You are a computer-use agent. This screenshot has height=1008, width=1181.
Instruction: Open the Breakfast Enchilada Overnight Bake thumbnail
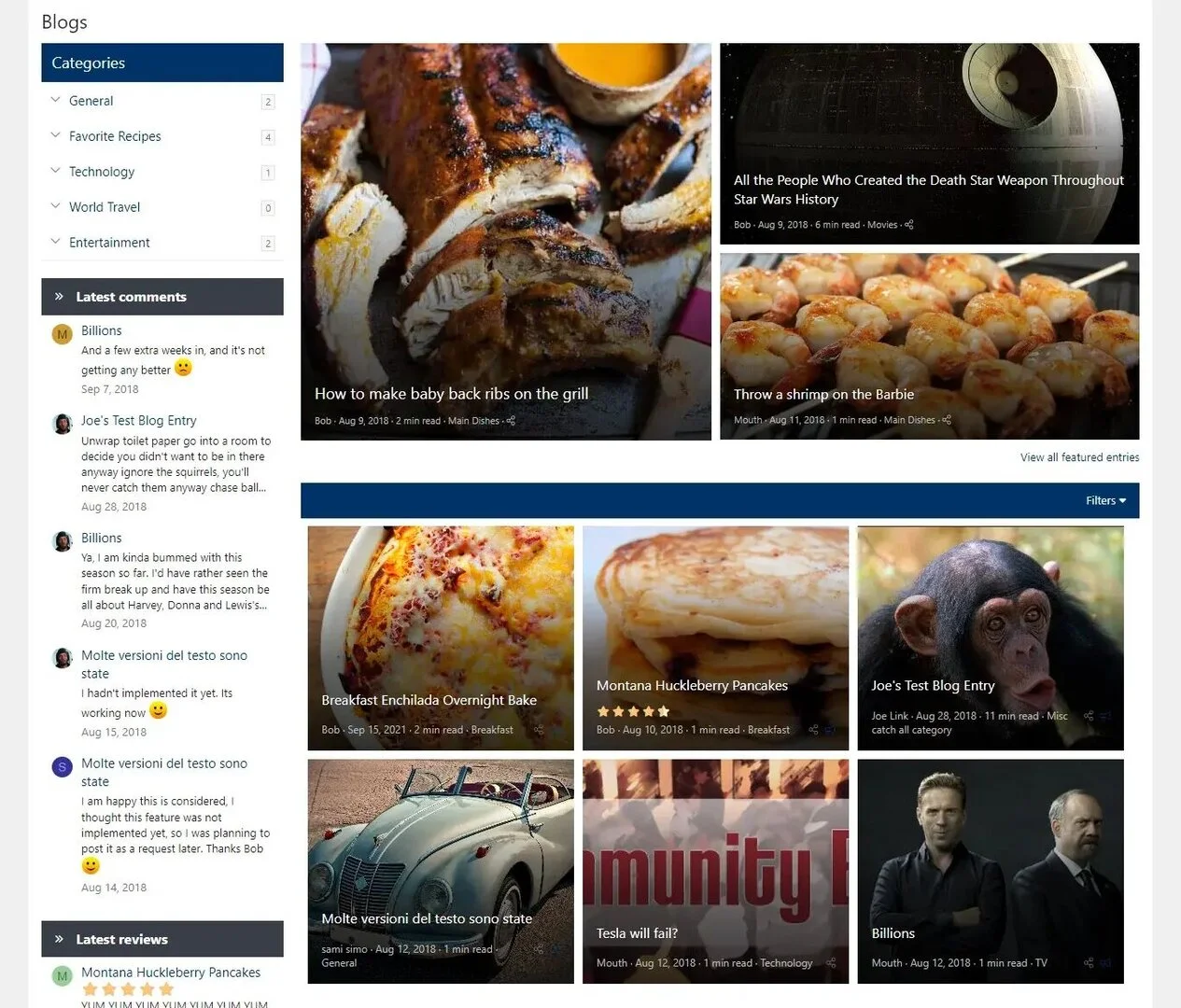[x=441, y=638]
